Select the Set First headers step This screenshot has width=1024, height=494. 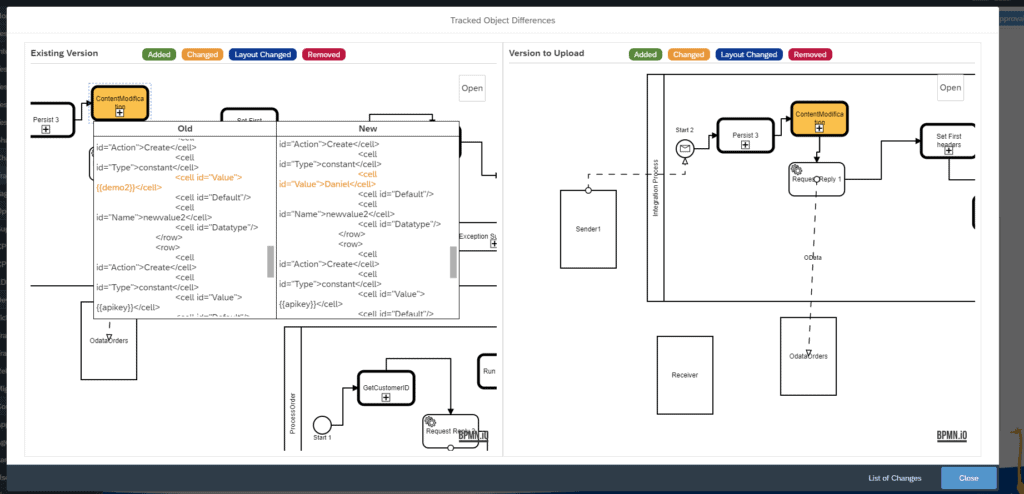(948, 140)
